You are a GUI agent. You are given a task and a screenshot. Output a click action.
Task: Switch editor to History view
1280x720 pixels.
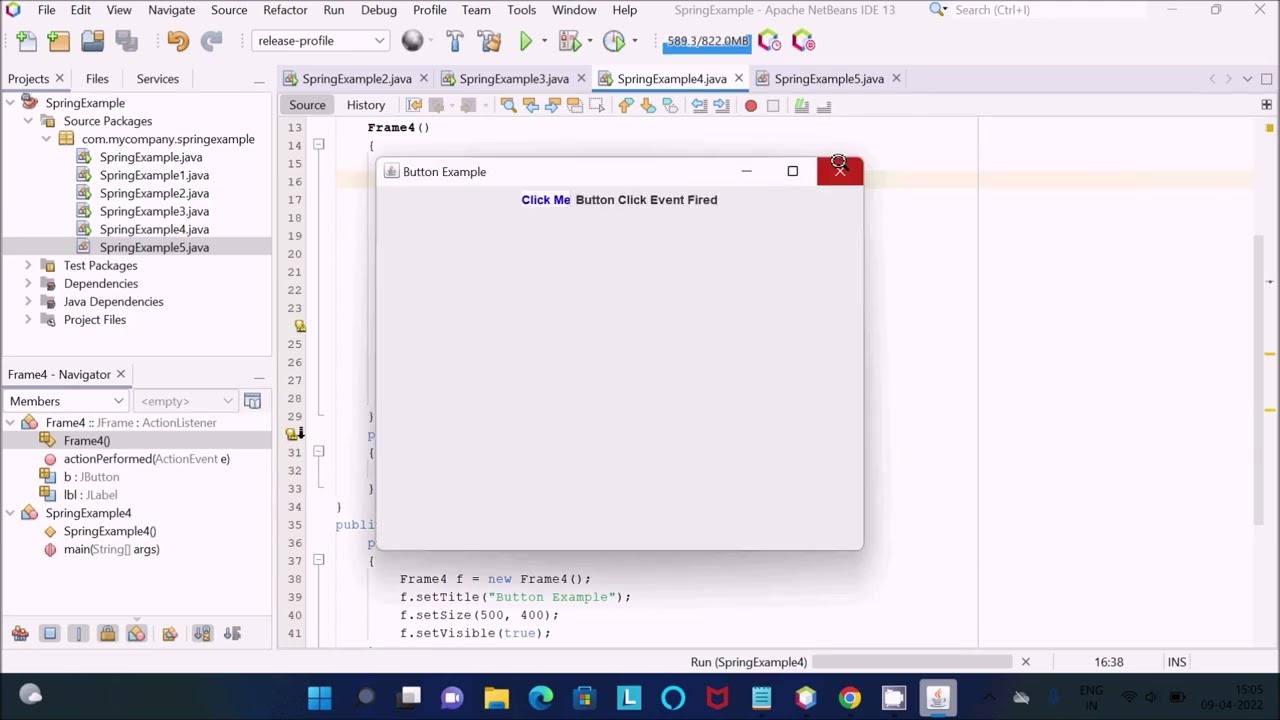(365, 105)
